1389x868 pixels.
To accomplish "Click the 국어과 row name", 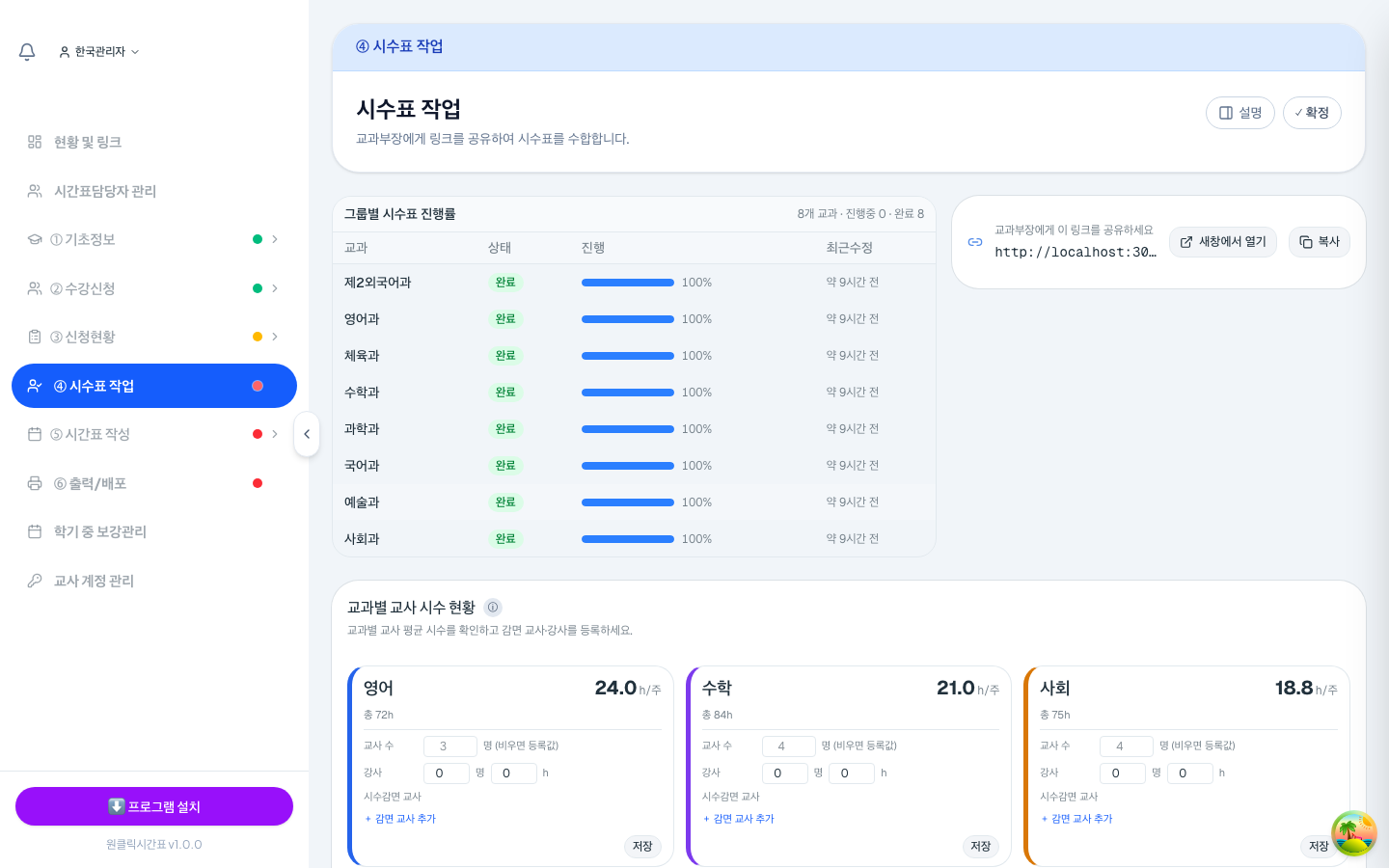I will coord(362,466).
